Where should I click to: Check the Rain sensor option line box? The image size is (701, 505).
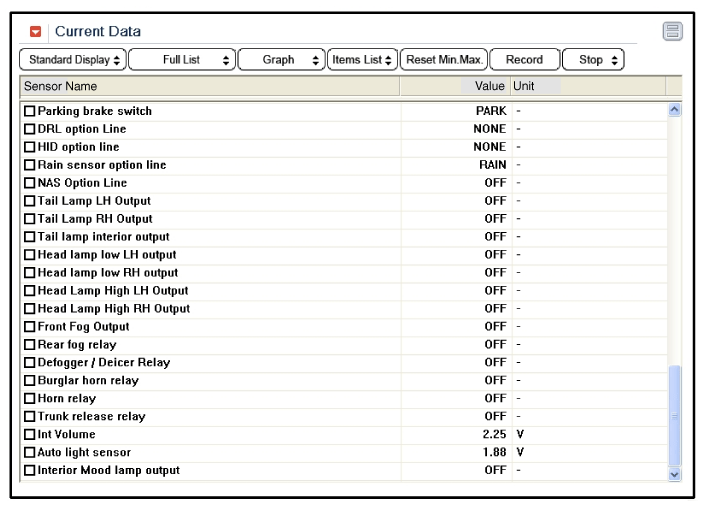[29, 165]
